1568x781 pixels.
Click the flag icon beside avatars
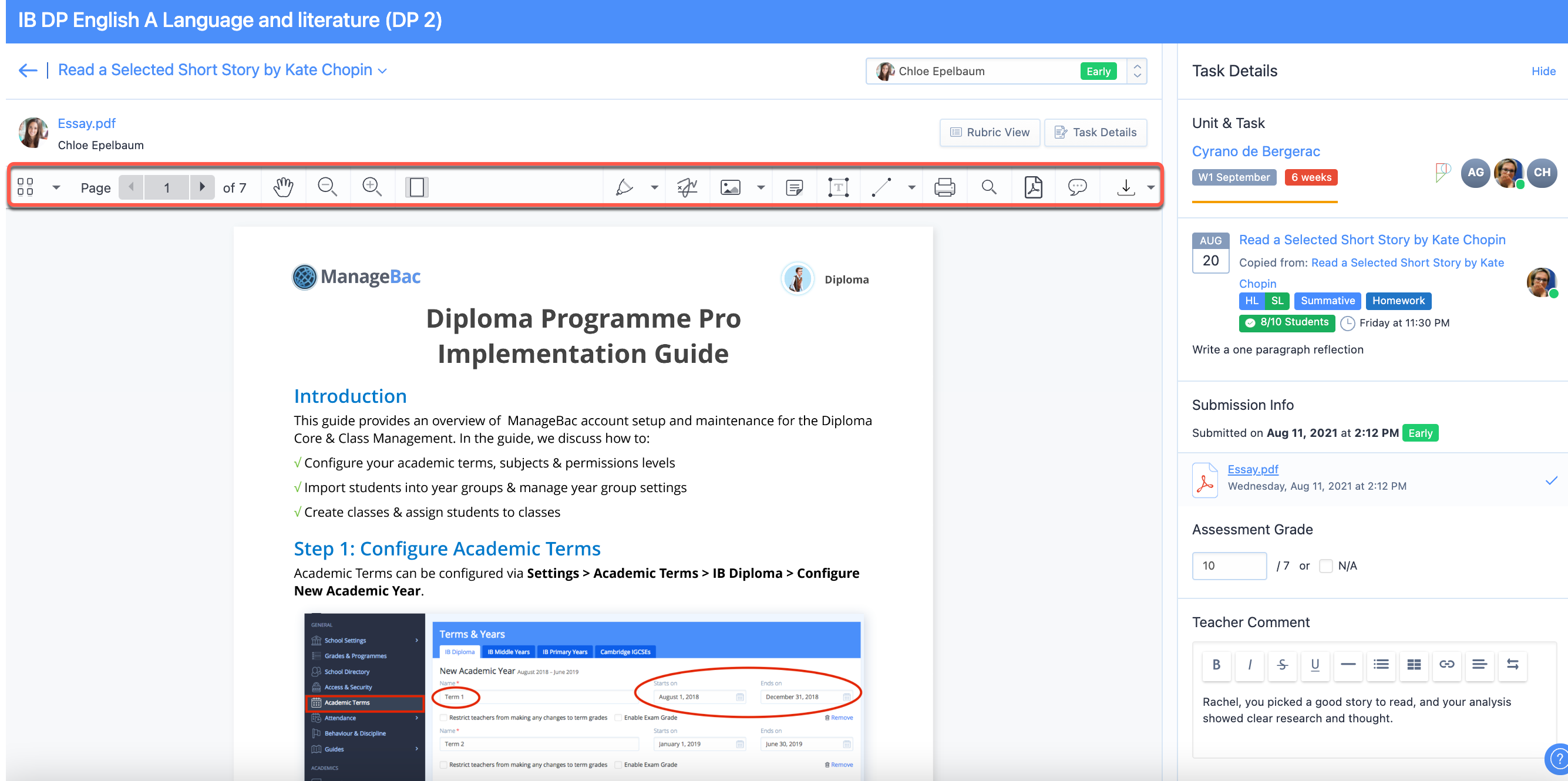click(1442, 172)
